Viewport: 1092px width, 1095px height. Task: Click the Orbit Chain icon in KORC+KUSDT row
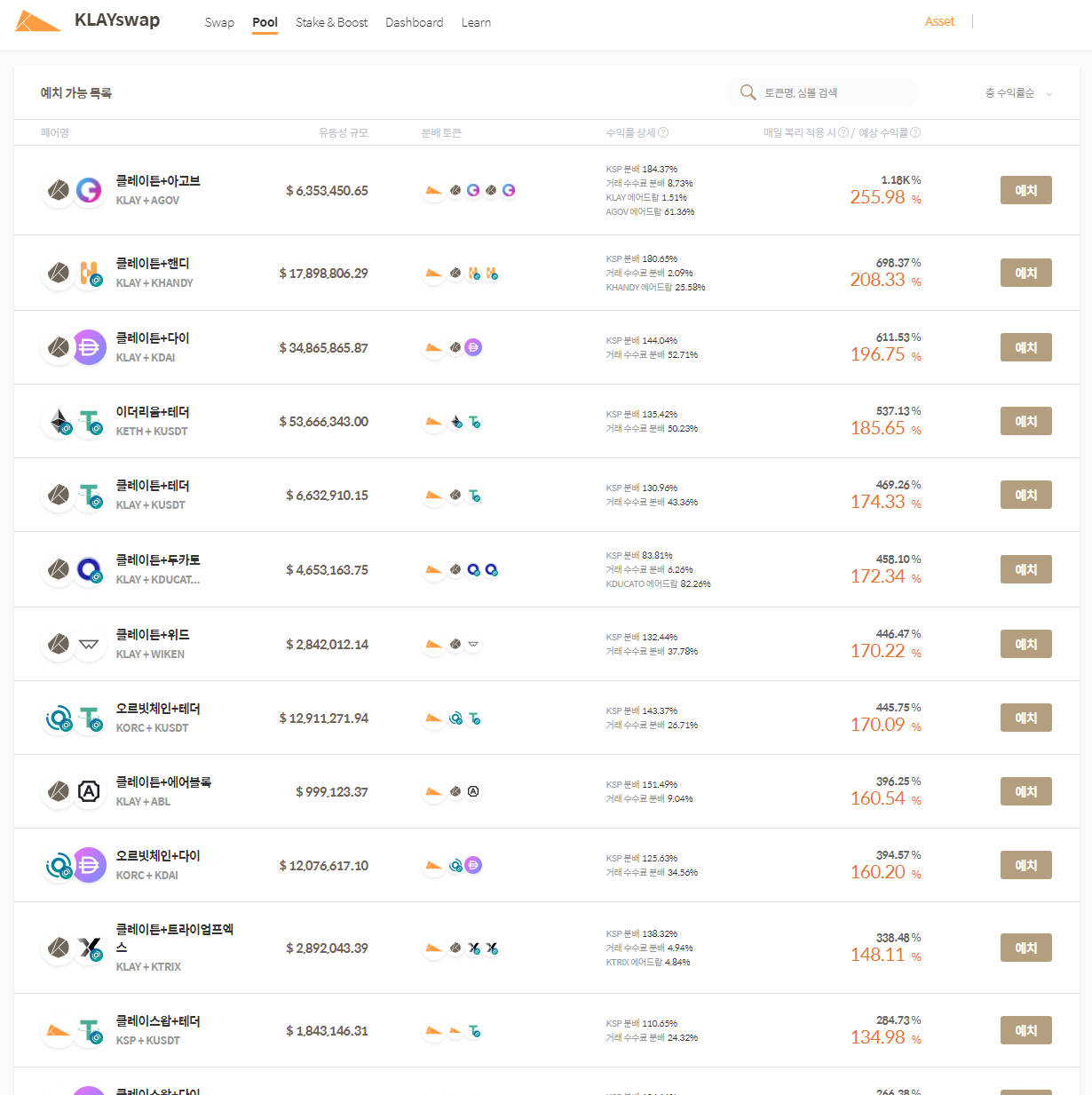click(x=59, y=718)
